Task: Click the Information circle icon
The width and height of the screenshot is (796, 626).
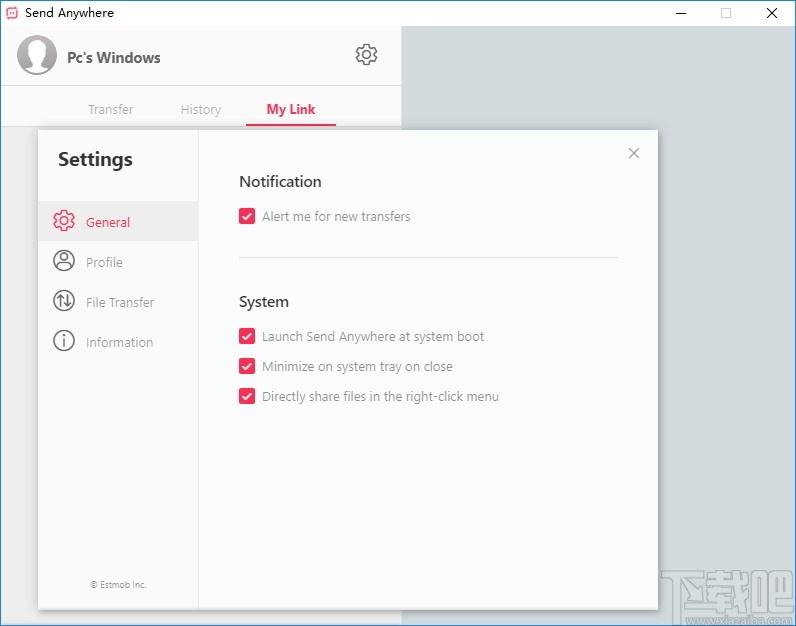Action: 64,341
